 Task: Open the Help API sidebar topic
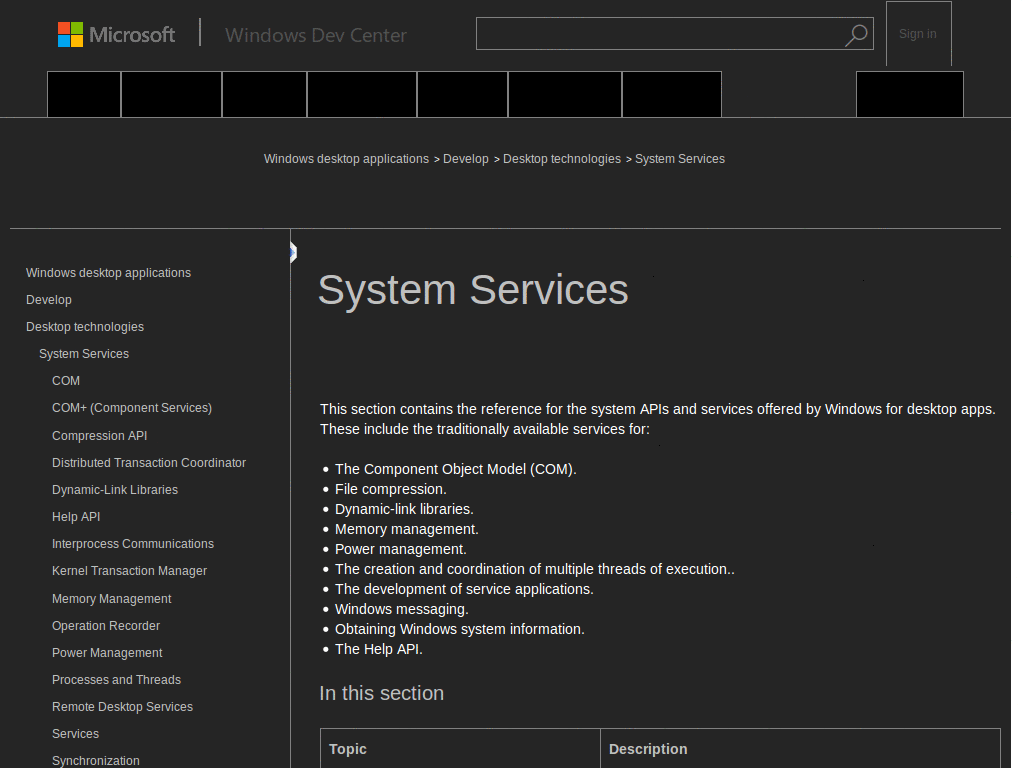point(75,516)
